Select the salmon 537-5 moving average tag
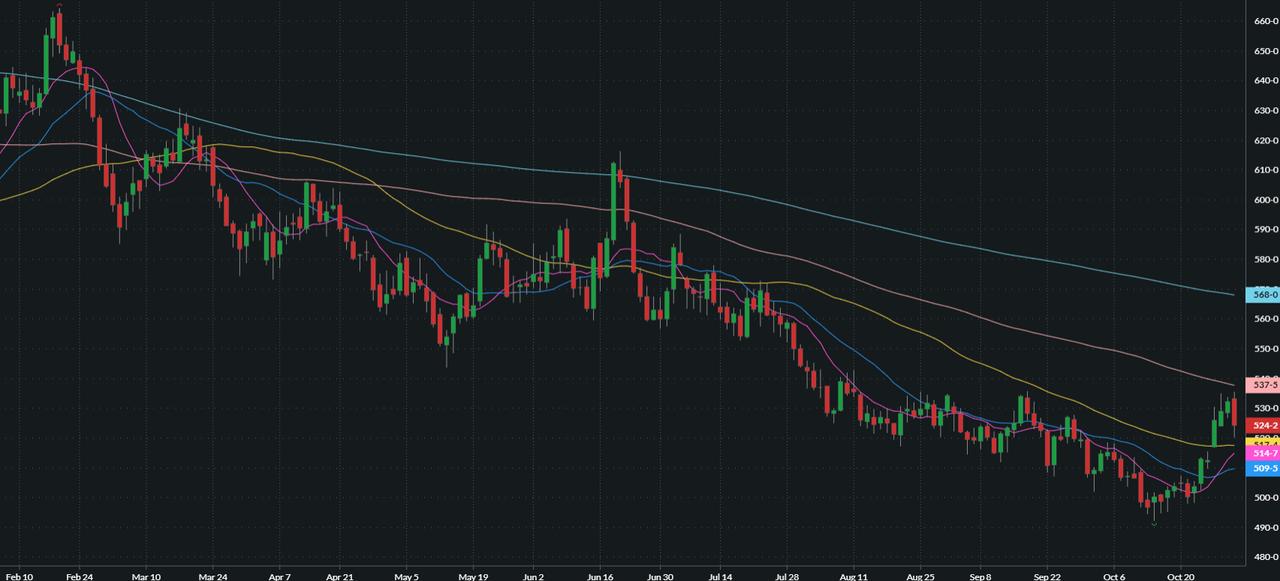This screenshot has height=581, width=1280. point(1264,385)
